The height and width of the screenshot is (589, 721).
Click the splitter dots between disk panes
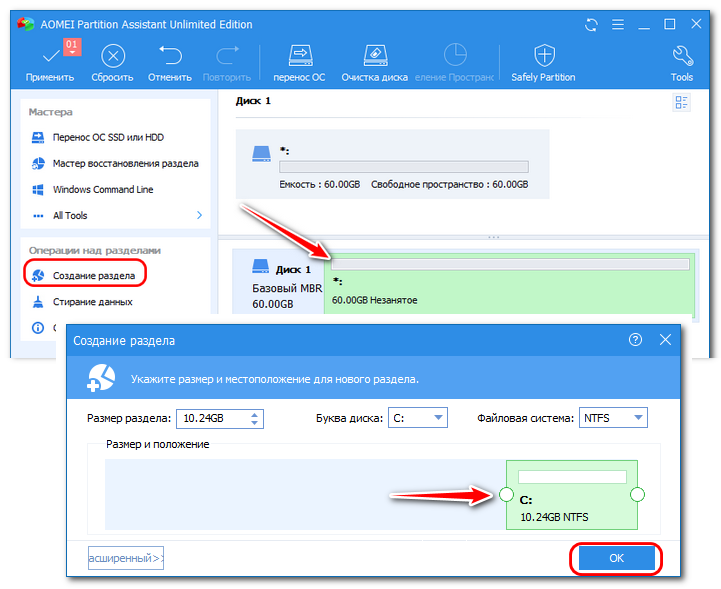(x=493, y=237)
